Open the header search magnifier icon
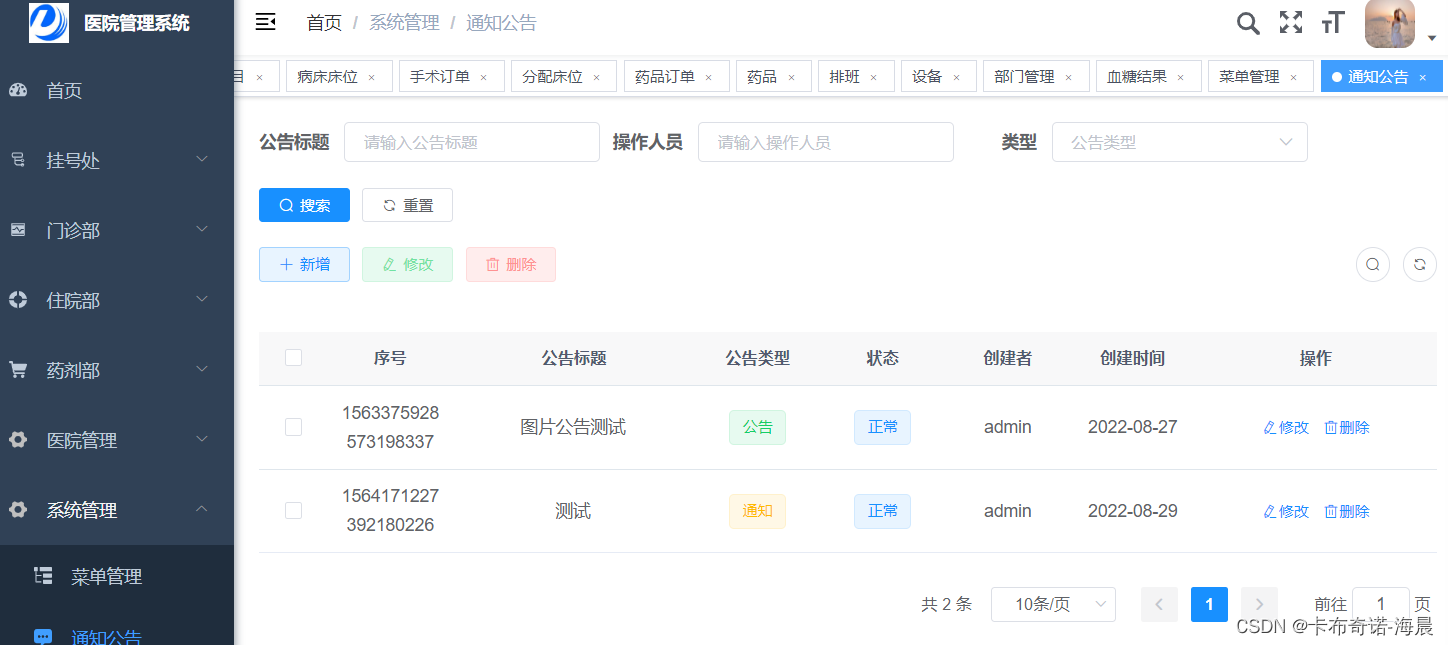Image resolution: width=1448 pixels, height=645 pixels. coord(1247,23)
